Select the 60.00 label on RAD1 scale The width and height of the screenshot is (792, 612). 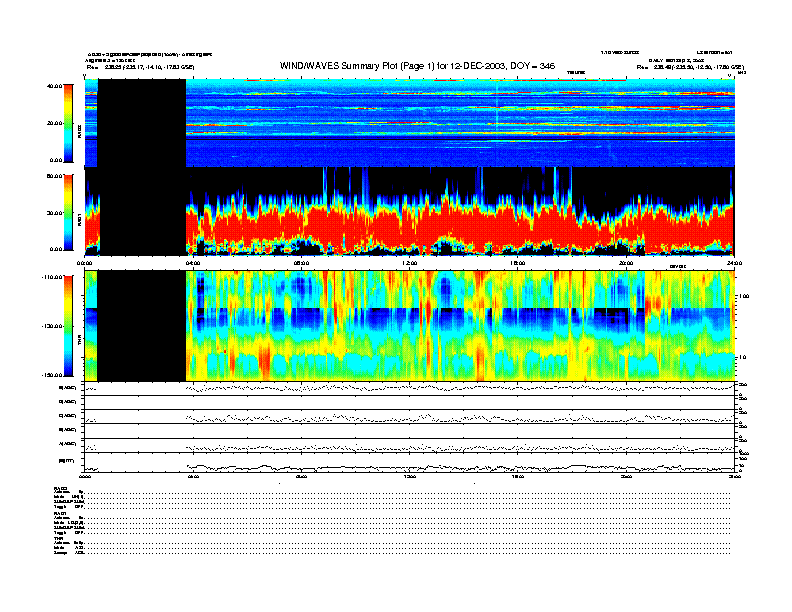(x=54, y=176)
